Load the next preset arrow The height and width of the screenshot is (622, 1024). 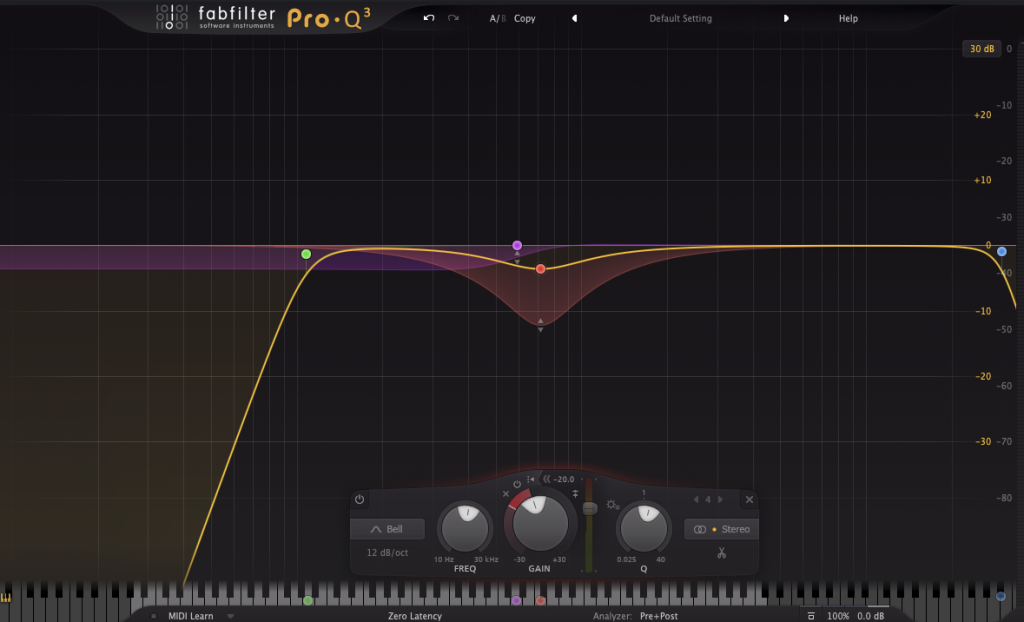click(x=786, y=18)
